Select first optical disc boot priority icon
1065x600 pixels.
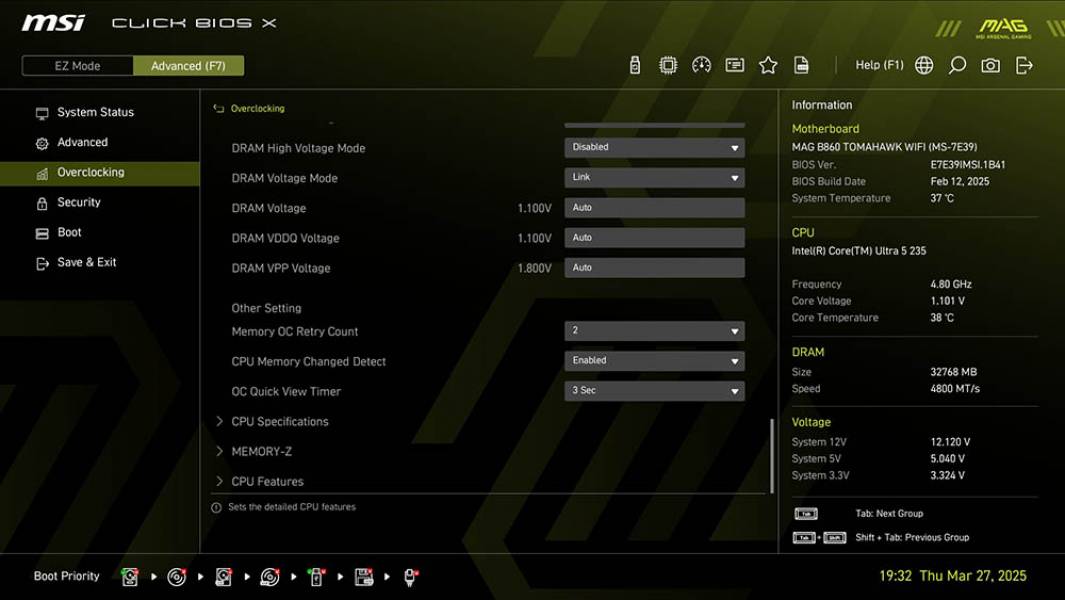click(177, 577)
